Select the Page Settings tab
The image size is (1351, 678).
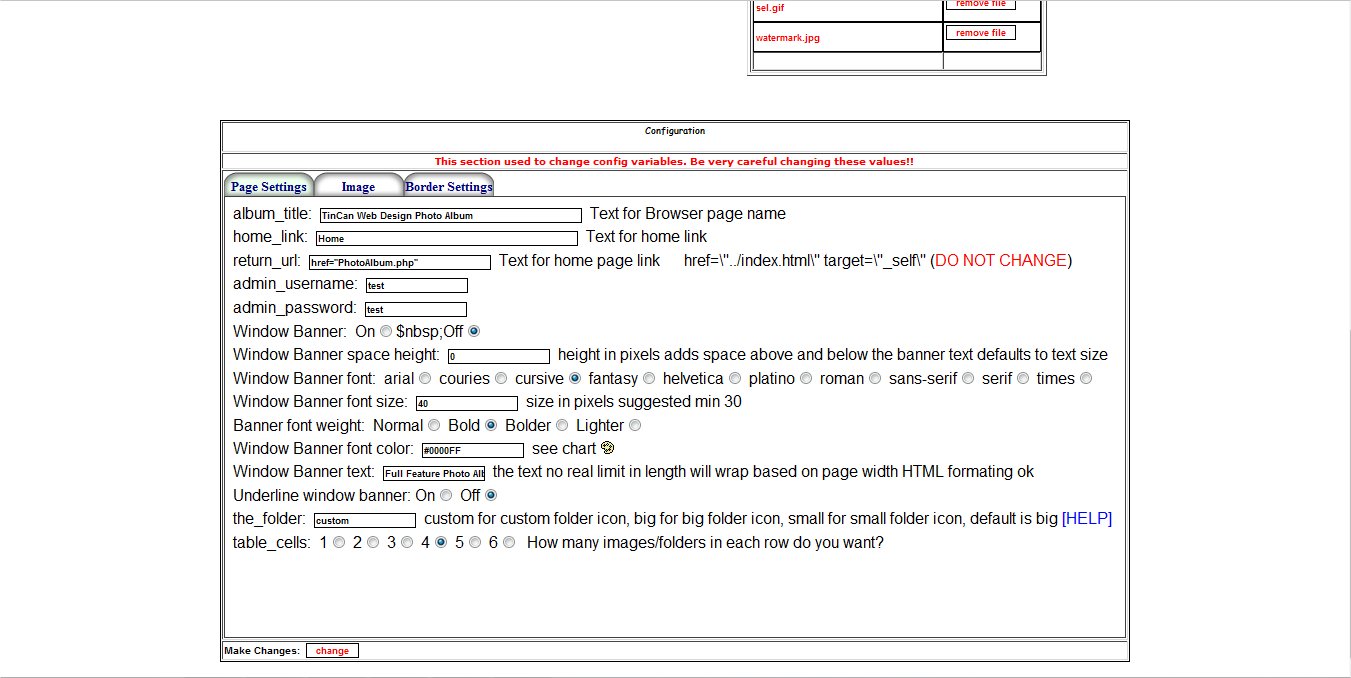(x=268, y=186)
